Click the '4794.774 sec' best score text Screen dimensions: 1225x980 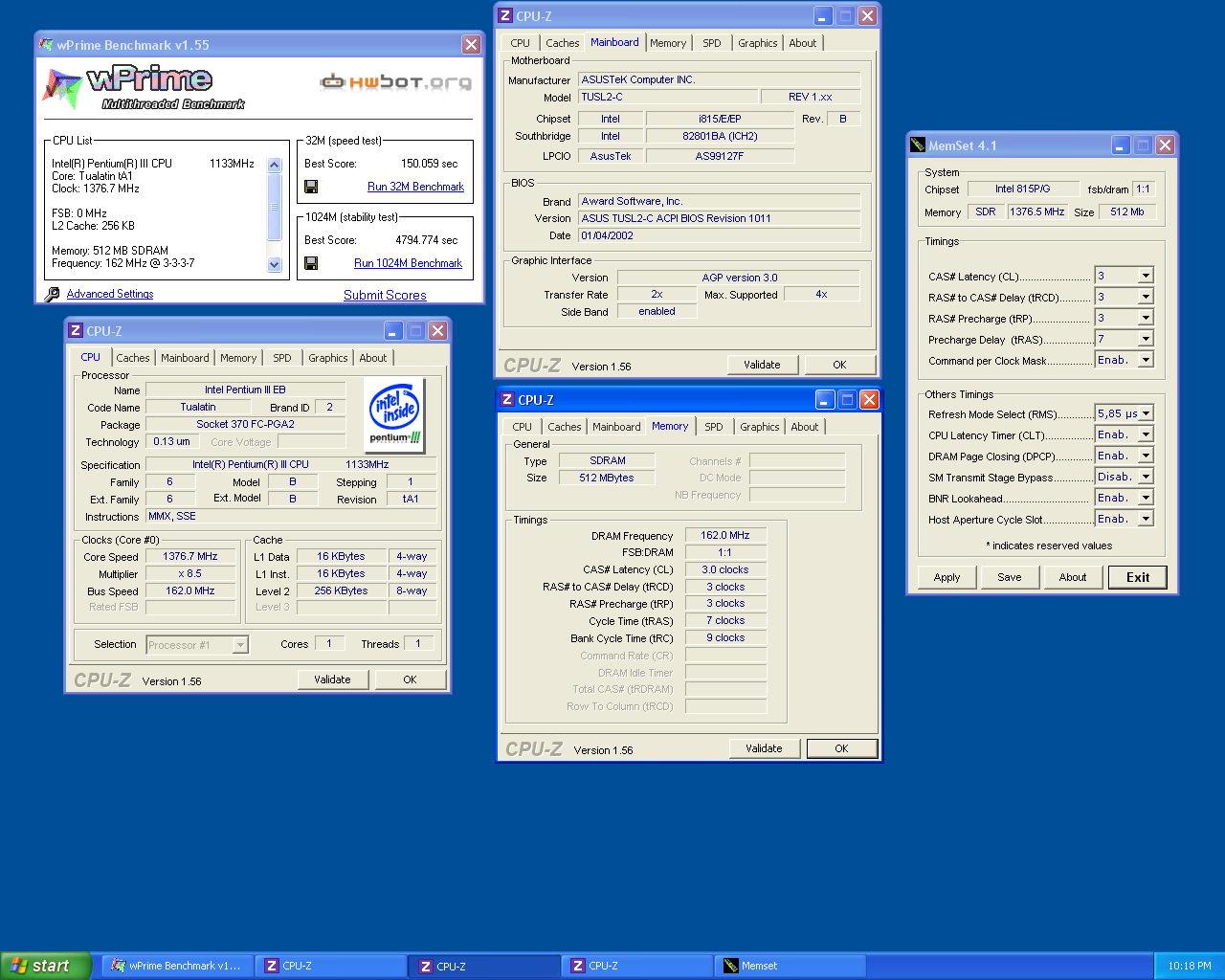point(427,240)
